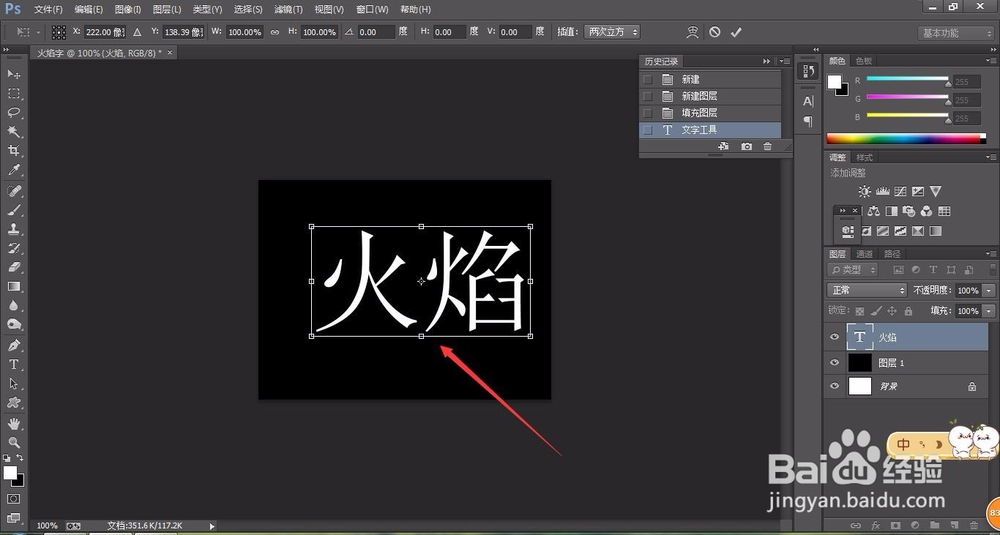Select the Horizontal Type tool in toolbox
Screen dimensions: 1000x535
pos(13,365)
